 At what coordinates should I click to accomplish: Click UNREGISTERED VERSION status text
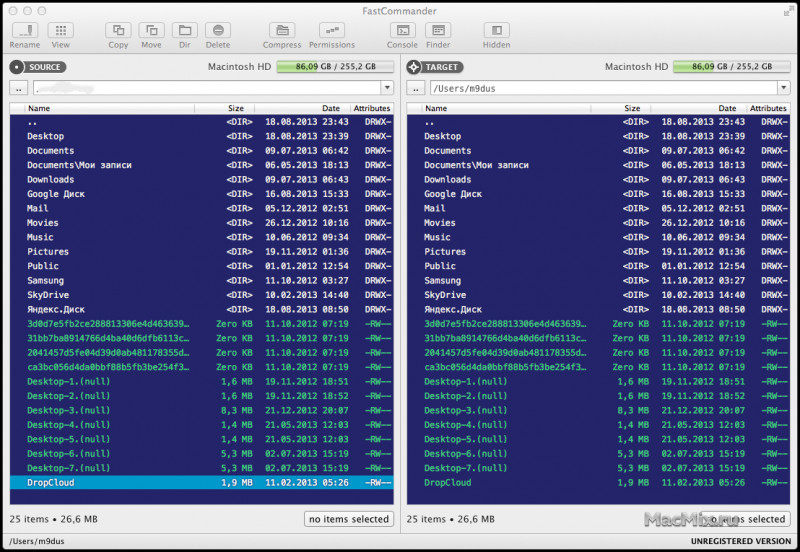tap(741, 541)
